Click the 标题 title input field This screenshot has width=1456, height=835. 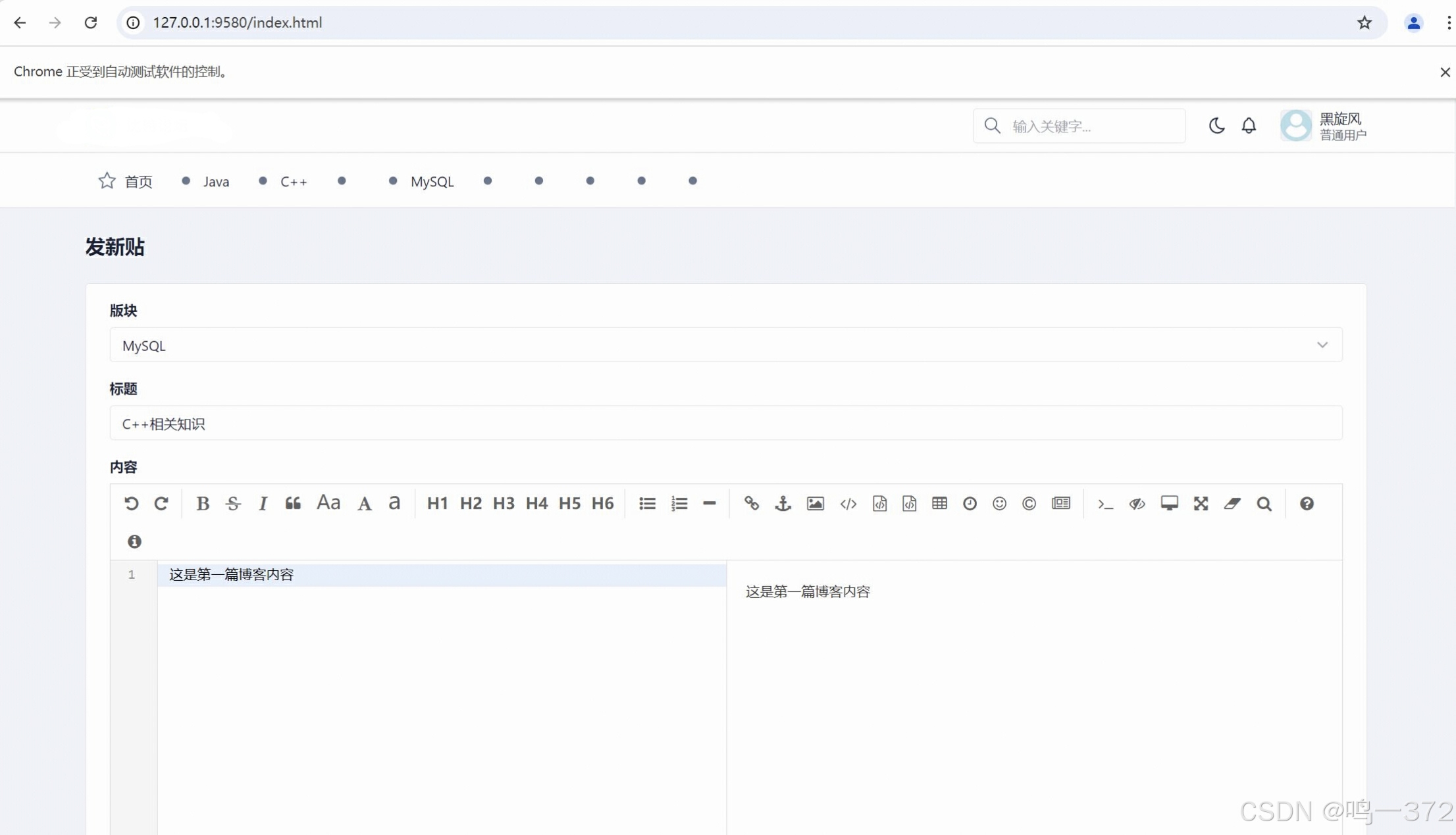[724, 423]
